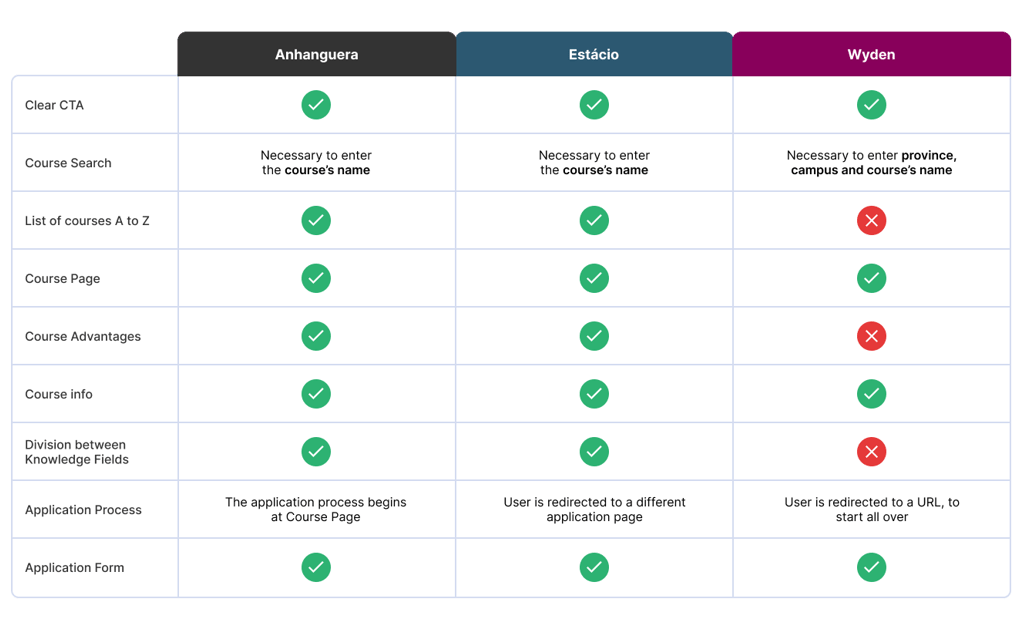Click Estácio's List of courses checkmark

pyautogui.click(x=594, y=221)
